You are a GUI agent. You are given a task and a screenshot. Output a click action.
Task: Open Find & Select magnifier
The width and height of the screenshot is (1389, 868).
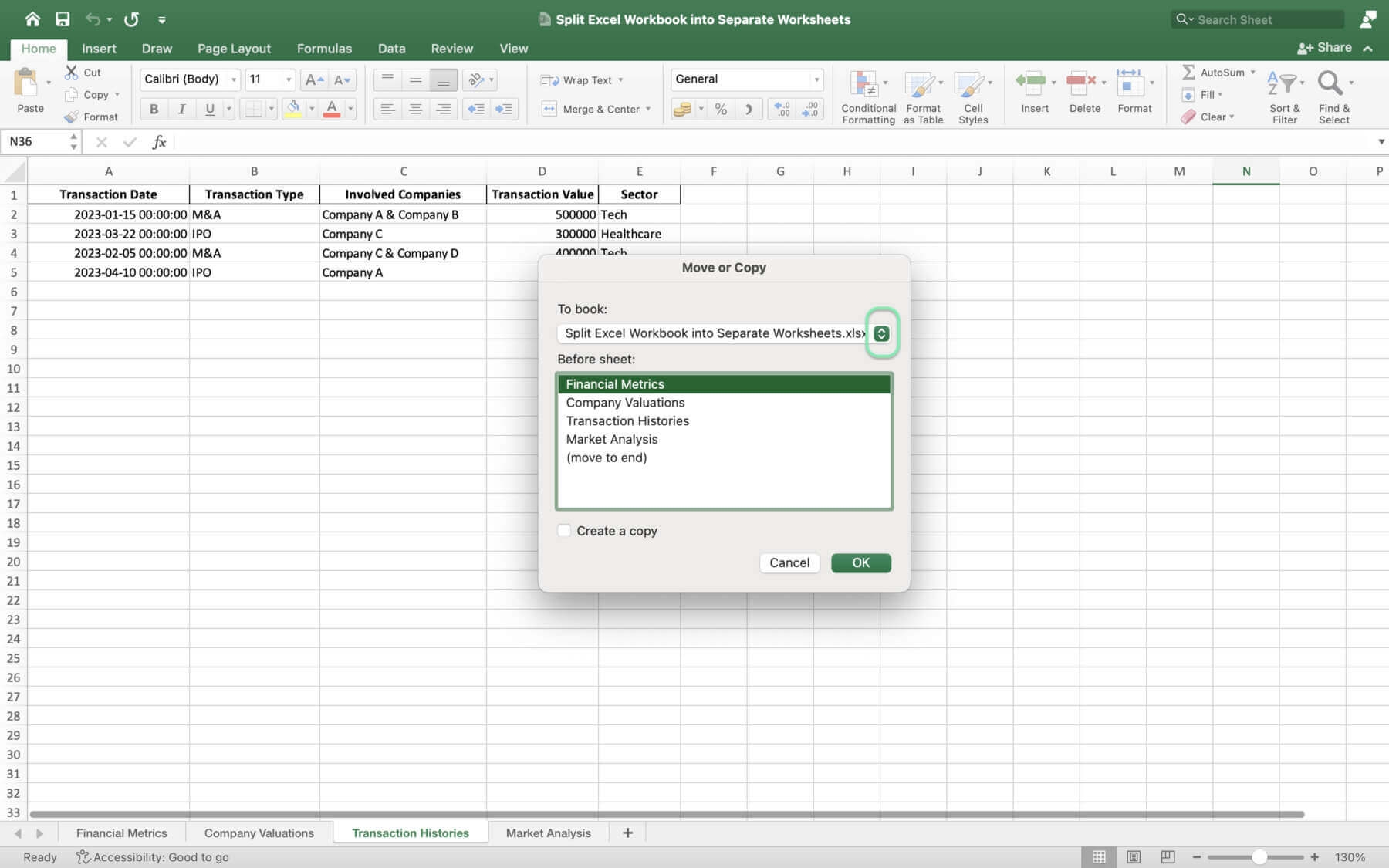(1330, 83)
